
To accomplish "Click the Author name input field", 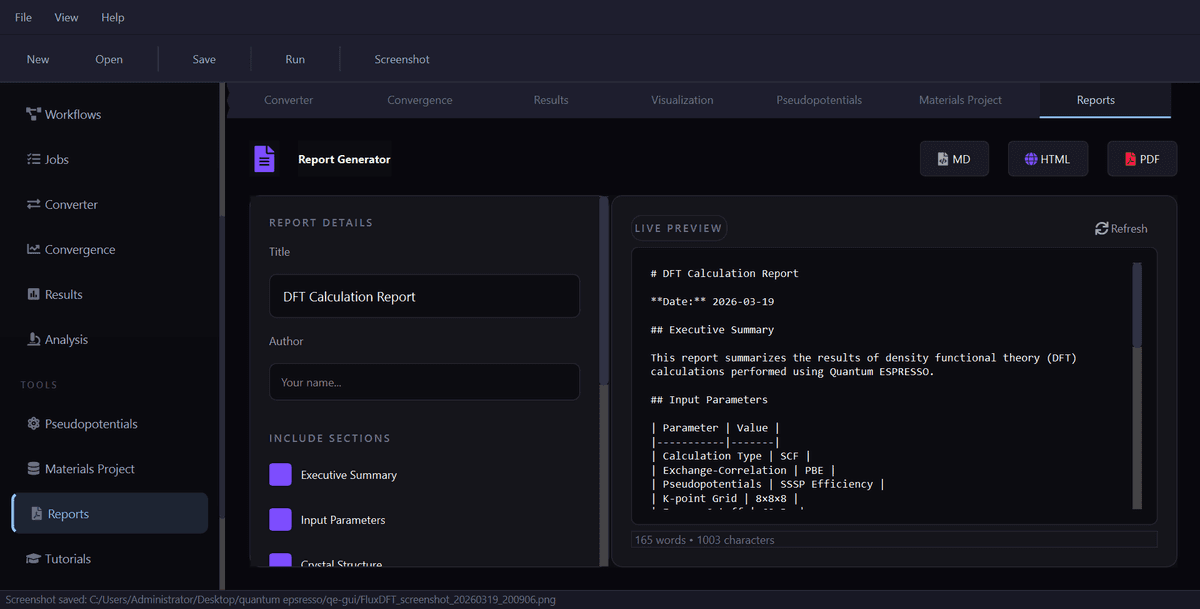I will click(x=424, y=382).
